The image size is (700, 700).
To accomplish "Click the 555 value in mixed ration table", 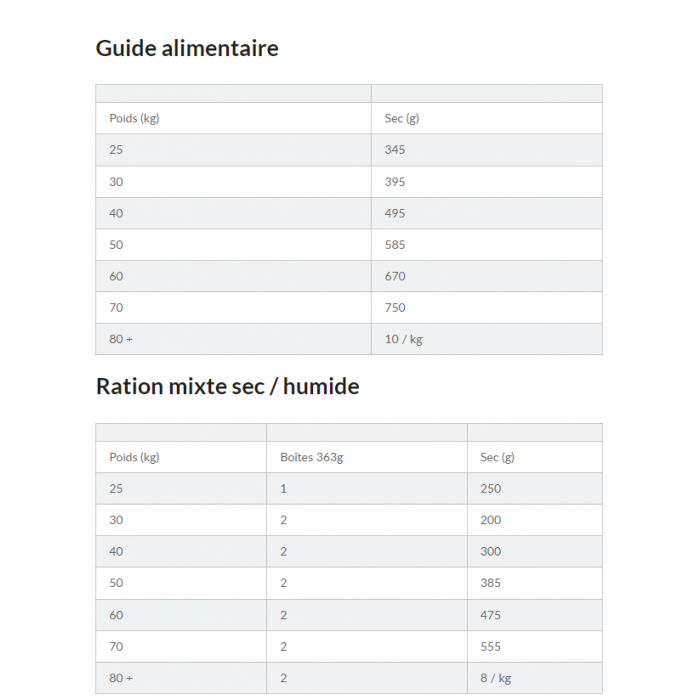I will pos(490,646).
